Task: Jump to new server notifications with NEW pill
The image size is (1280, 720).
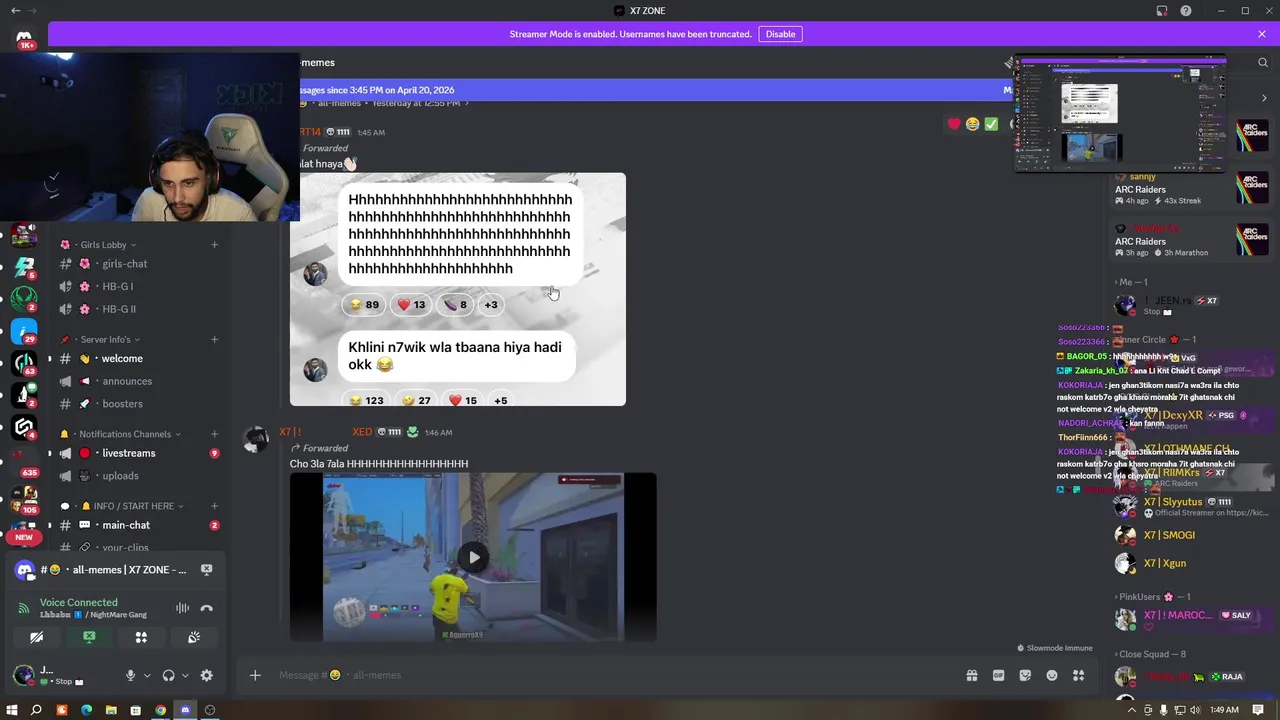Action: 24,537
